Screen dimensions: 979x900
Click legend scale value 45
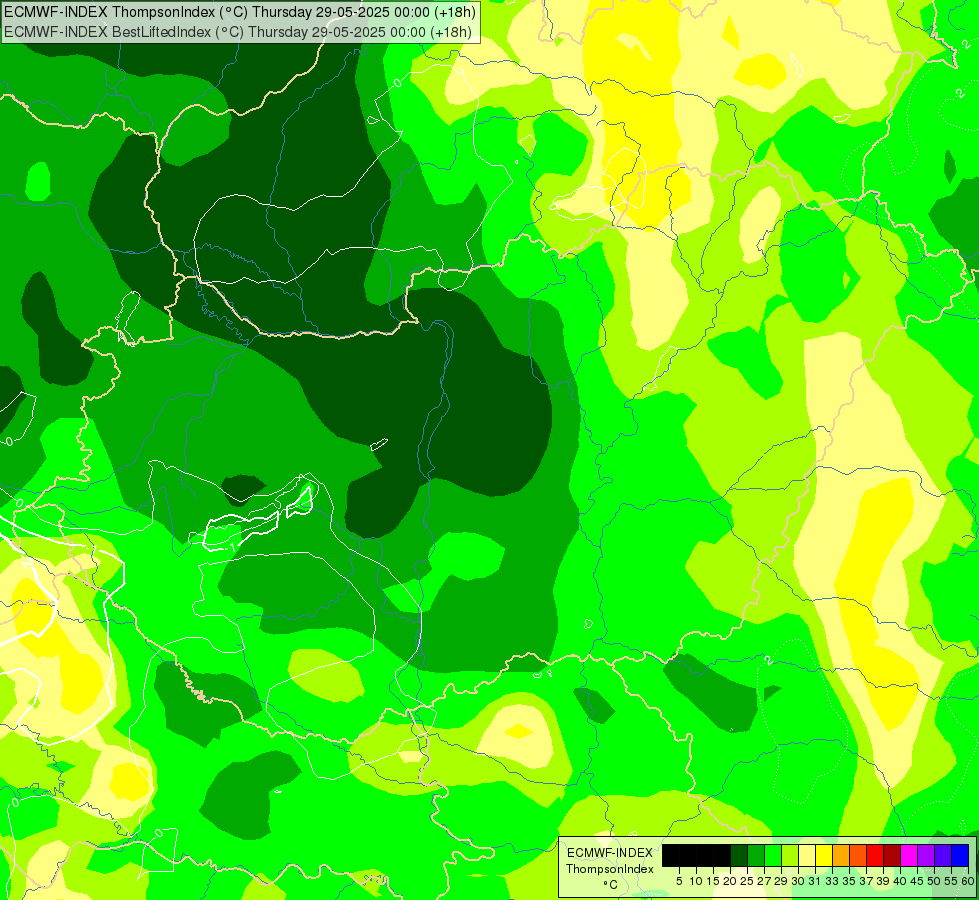[x=917, y=881]
